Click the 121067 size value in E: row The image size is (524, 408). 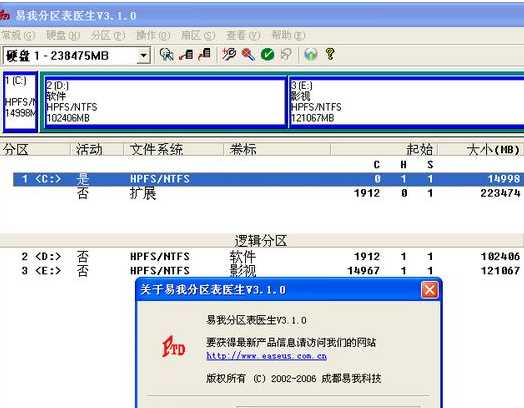(x=500, y=271)
